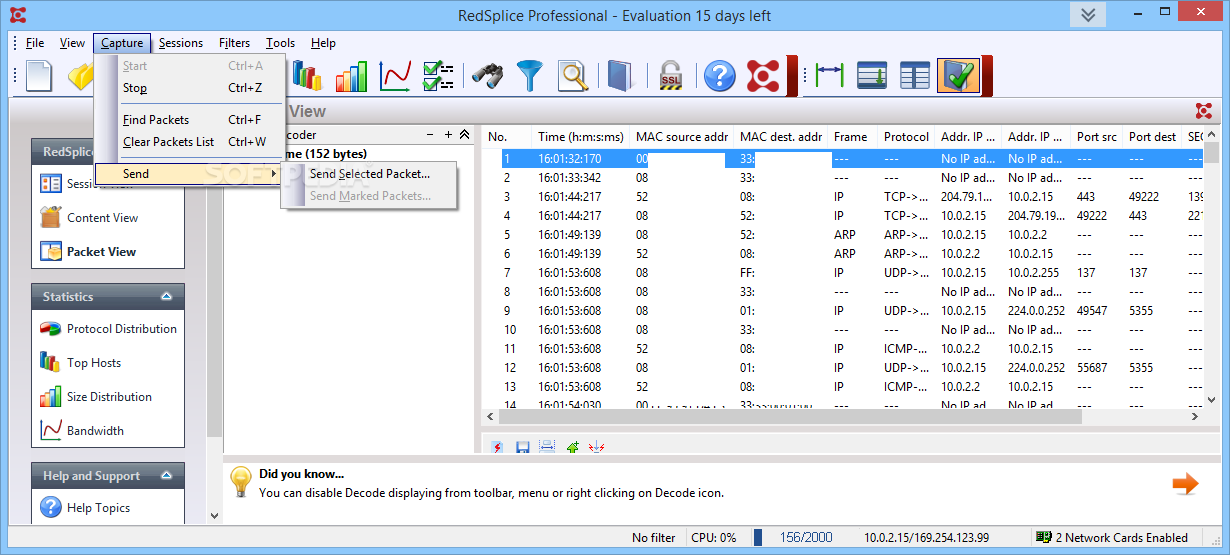Select packet row with time 16:01:53:608 number 12
Image resolution: width=1230 pixels, height=555 pixels.
[842, 368]
